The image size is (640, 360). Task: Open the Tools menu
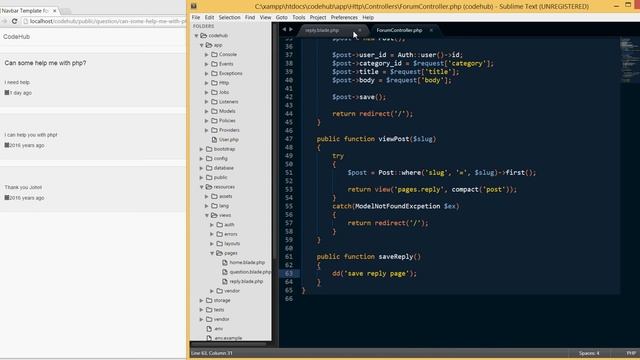pos(298,18)
